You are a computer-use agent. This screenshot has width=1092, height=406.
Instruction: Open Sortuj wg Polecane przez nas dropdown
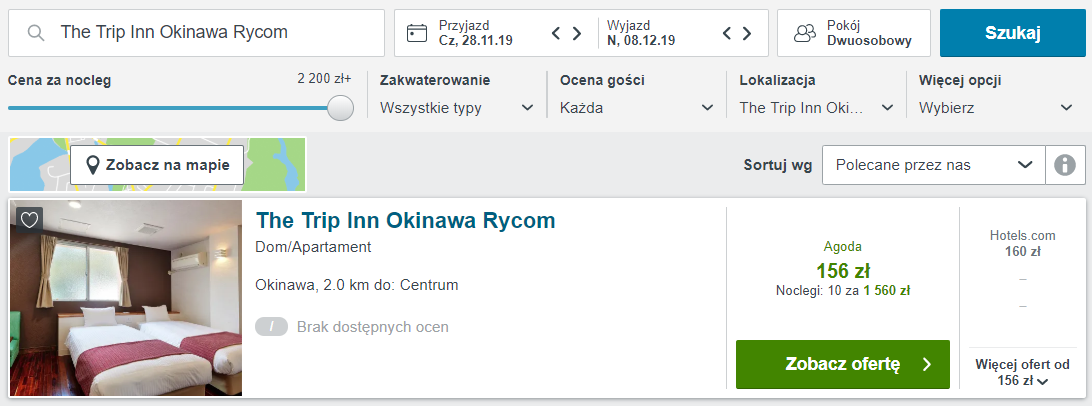[x=934, y=165]
